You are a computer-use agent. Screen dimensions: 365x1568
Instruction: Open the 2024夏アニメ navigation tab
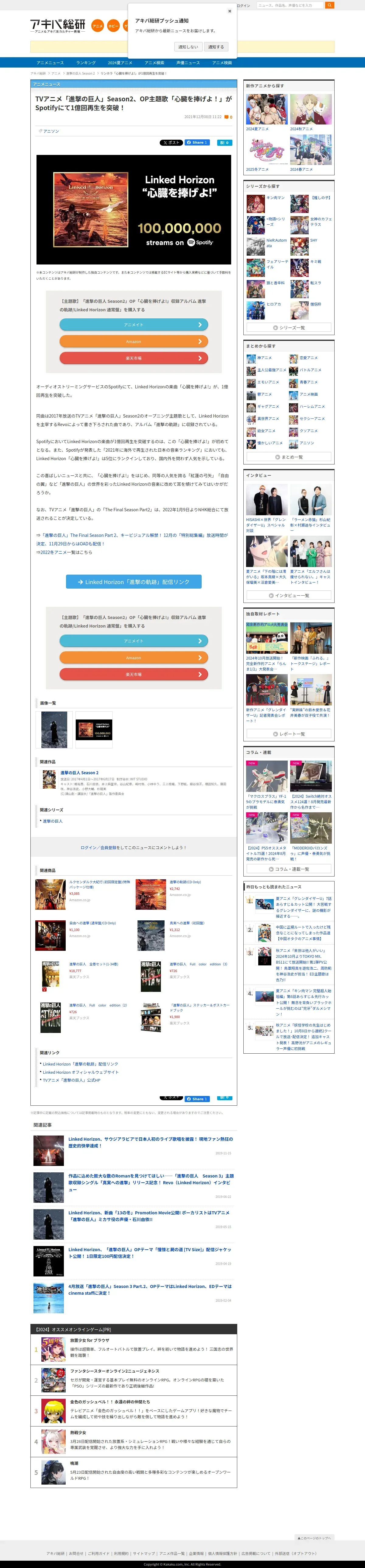120,63
